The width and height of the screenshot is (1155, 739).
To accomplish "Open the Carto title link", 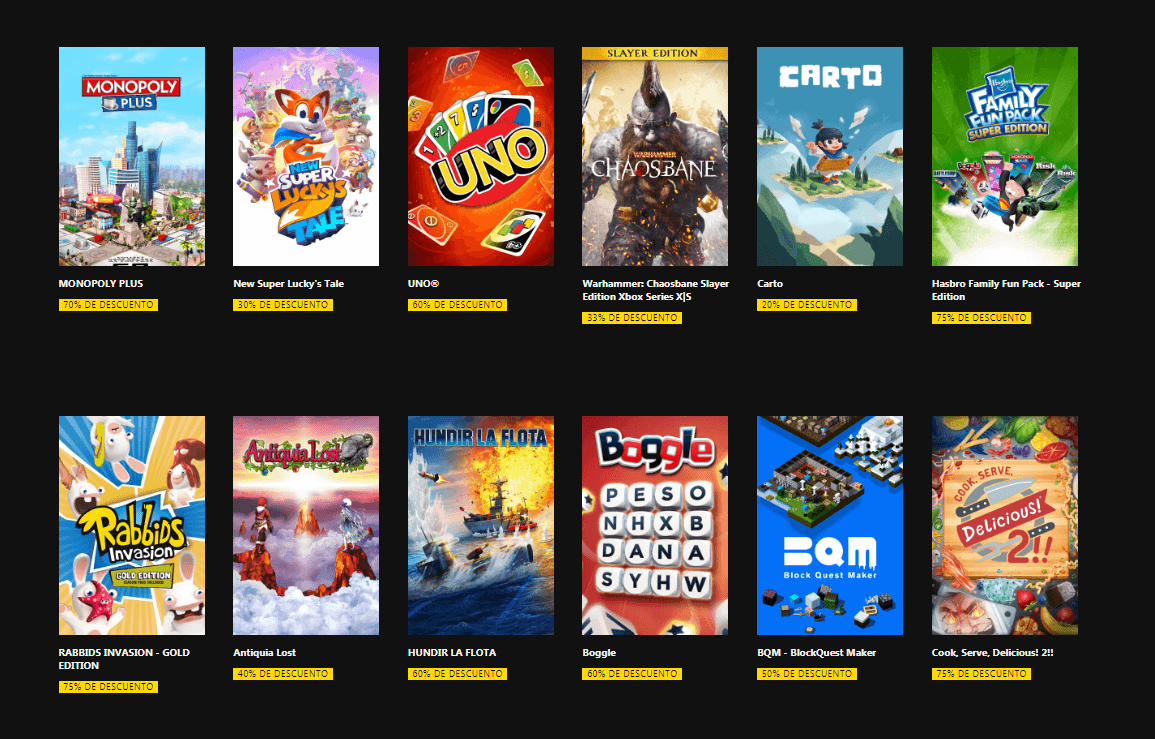I will pyautogui.click(x=770, y=284).
